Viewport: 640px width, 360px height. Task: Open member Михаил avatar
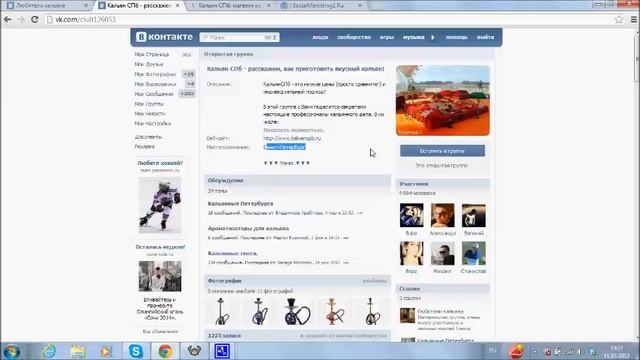tap(442, 253)
